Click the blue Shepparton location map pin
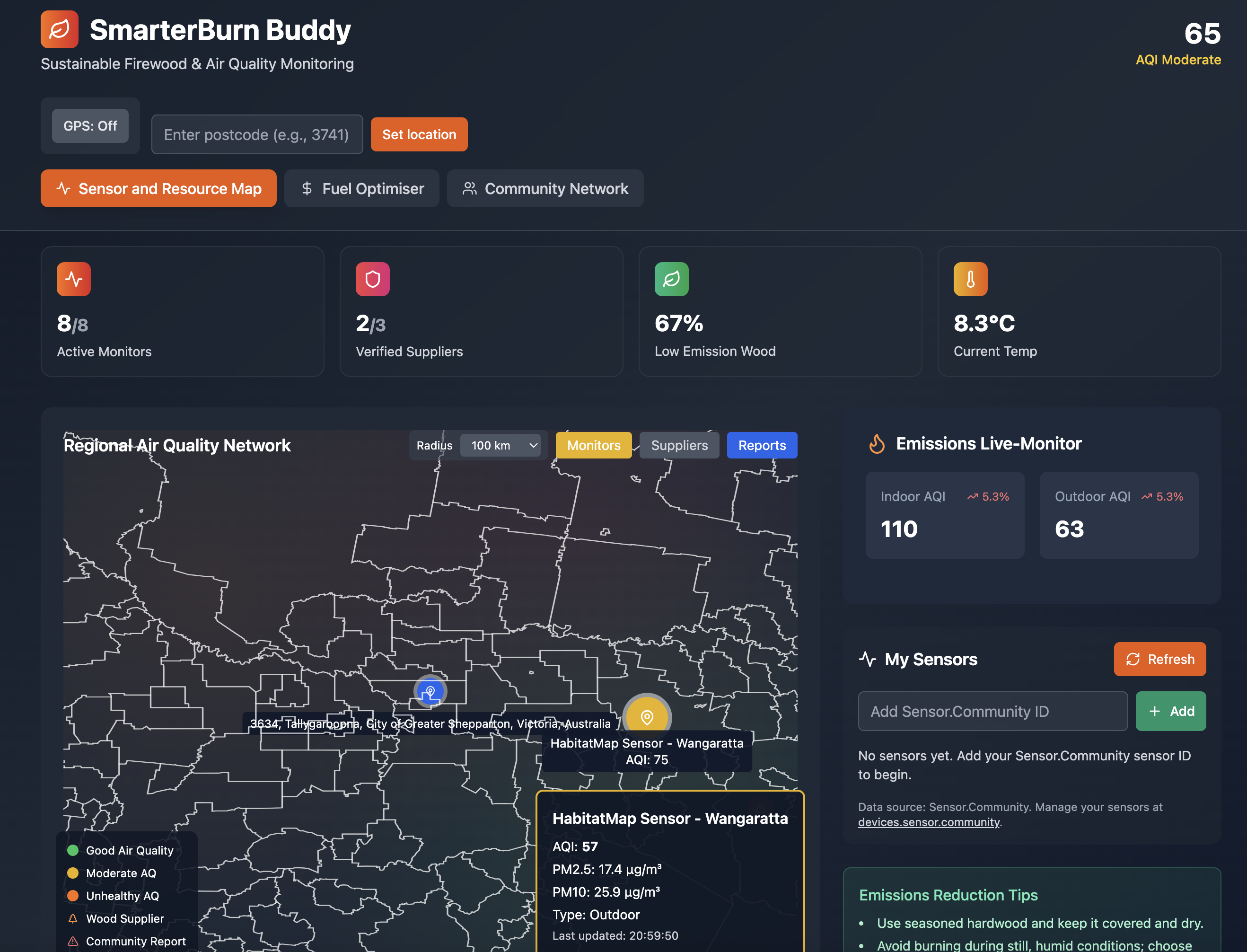Screen dimensions: 1247x952 [430, 691]
